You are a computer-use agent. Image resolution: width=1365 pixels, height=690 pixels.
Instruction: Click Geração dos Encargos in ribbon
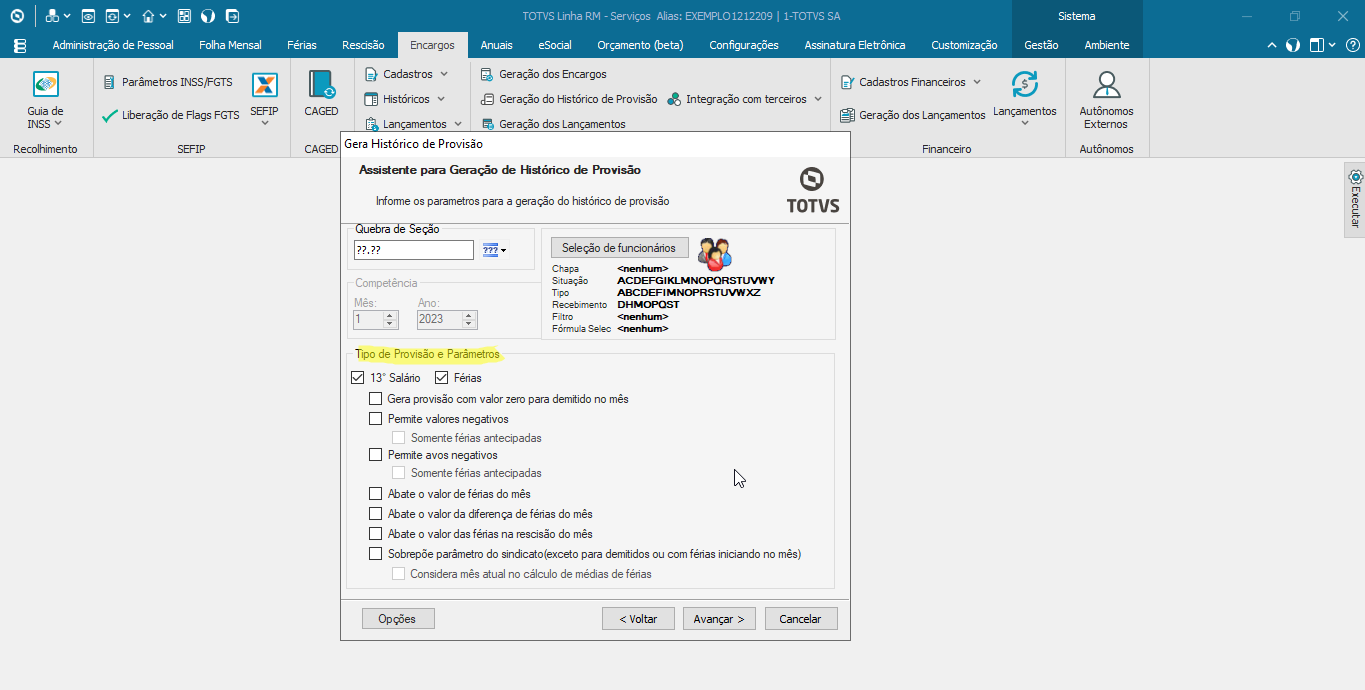click(x=543, y=74)
